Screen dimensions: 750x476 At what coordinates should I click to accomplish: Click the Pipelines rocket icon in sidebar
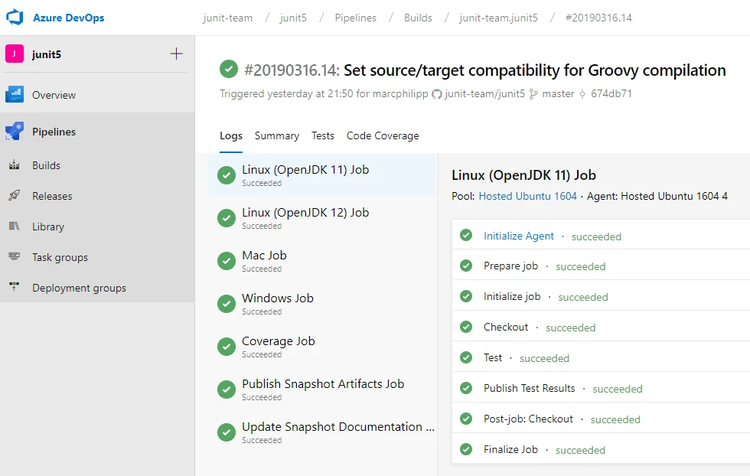tap(15, 132)
